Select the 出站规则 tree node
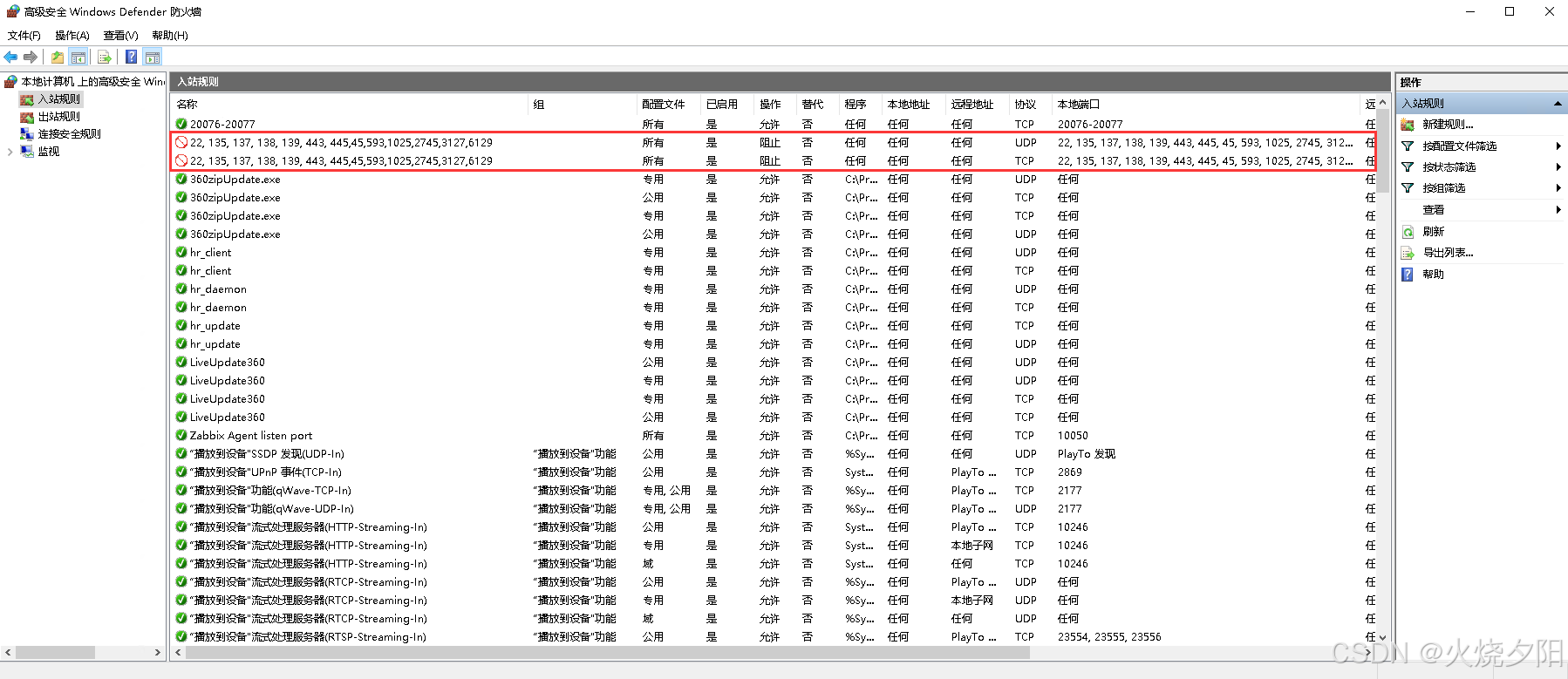The width and height of the screenshot is (1568, 679). pyautogui.click(x=58, y=117)
